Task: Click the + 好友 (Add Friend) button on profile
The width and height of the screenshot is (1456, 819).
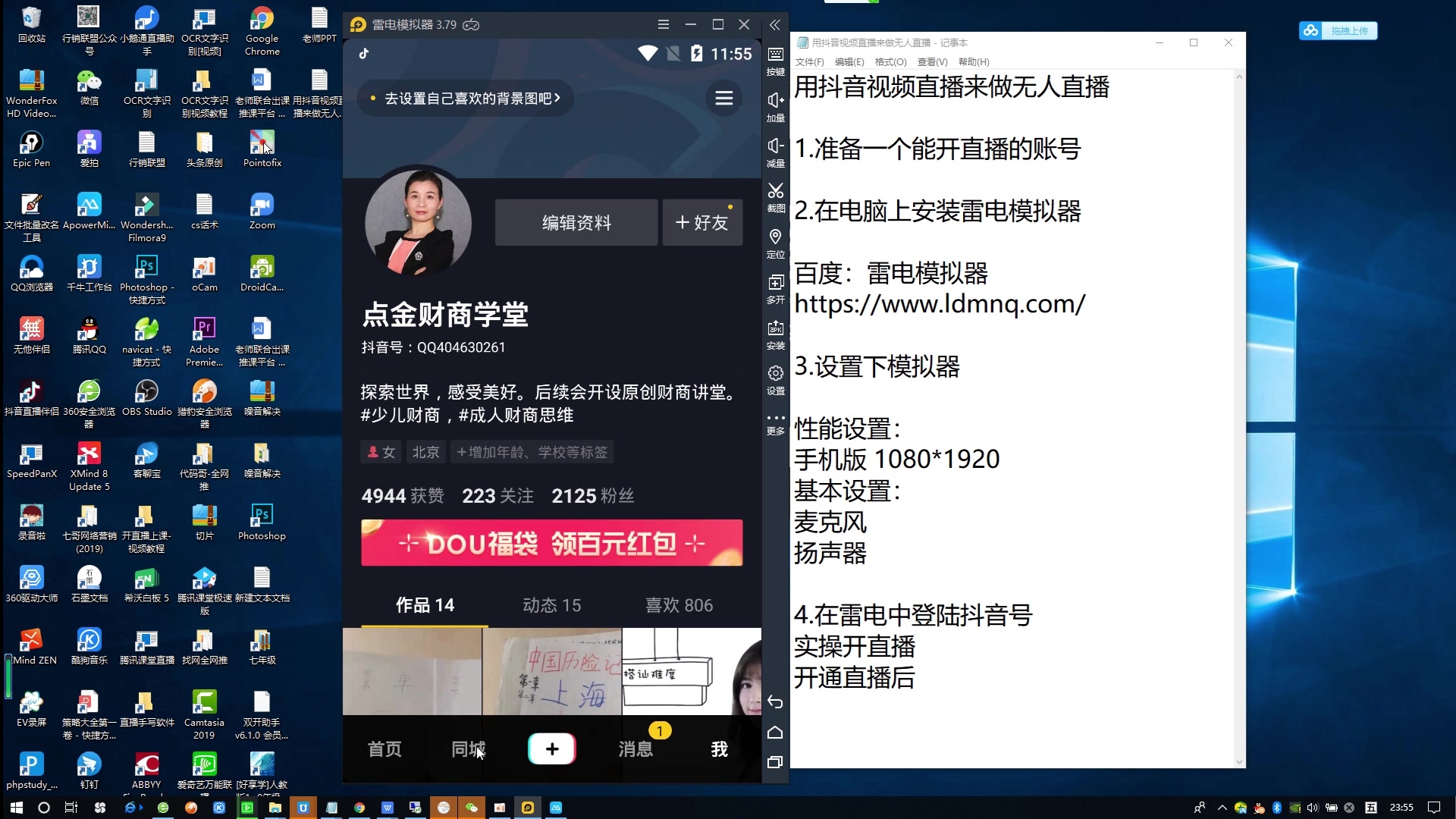Action: point(700,222)
